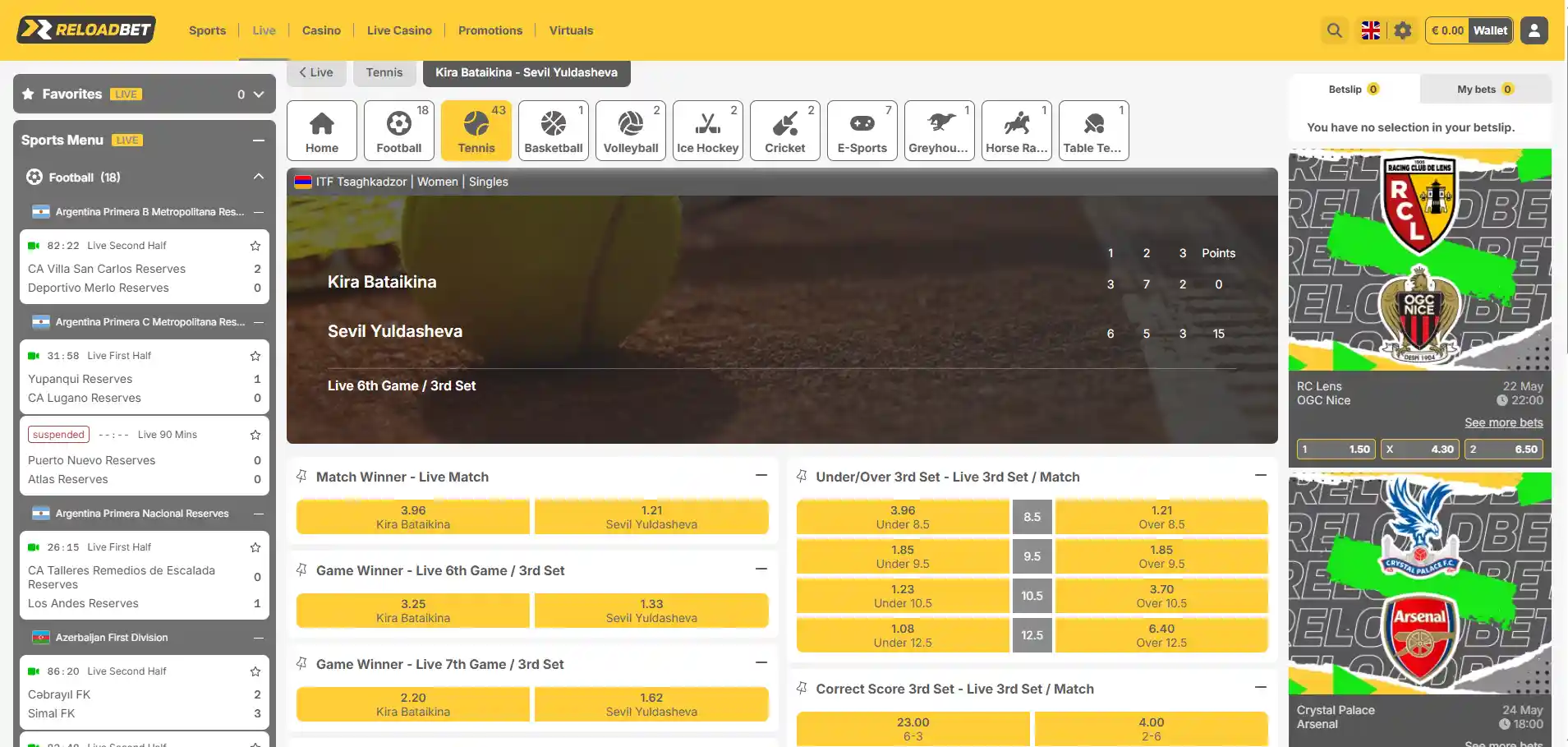Collapse the Football (18) section

click(x=259, y=177)
